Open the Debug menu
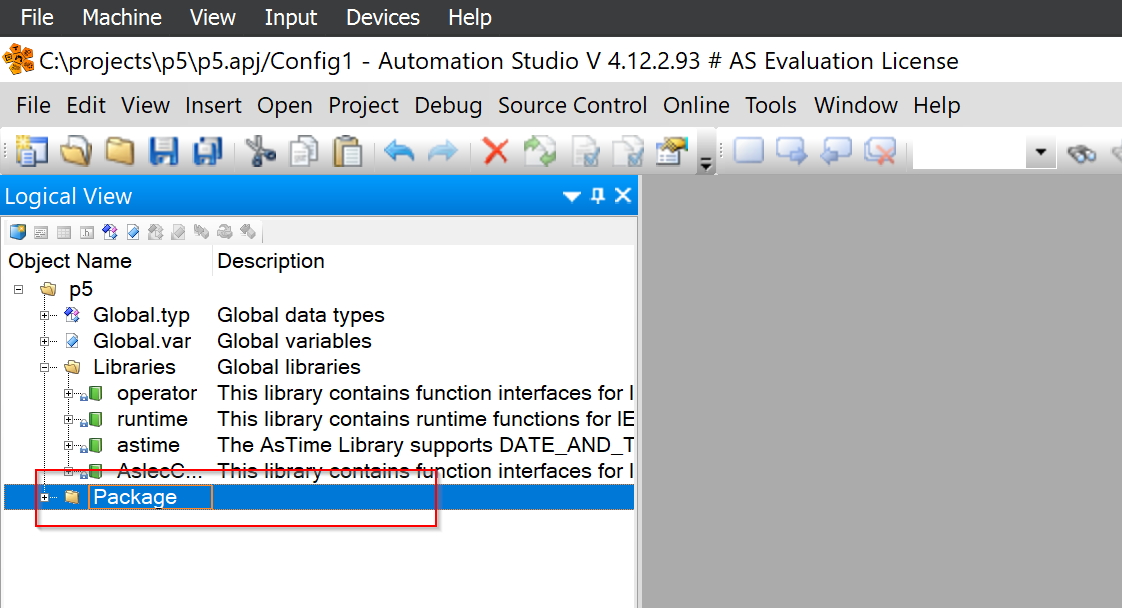Screen dimensions: 1122x608 pyautogui.click(x=448, y=105)
